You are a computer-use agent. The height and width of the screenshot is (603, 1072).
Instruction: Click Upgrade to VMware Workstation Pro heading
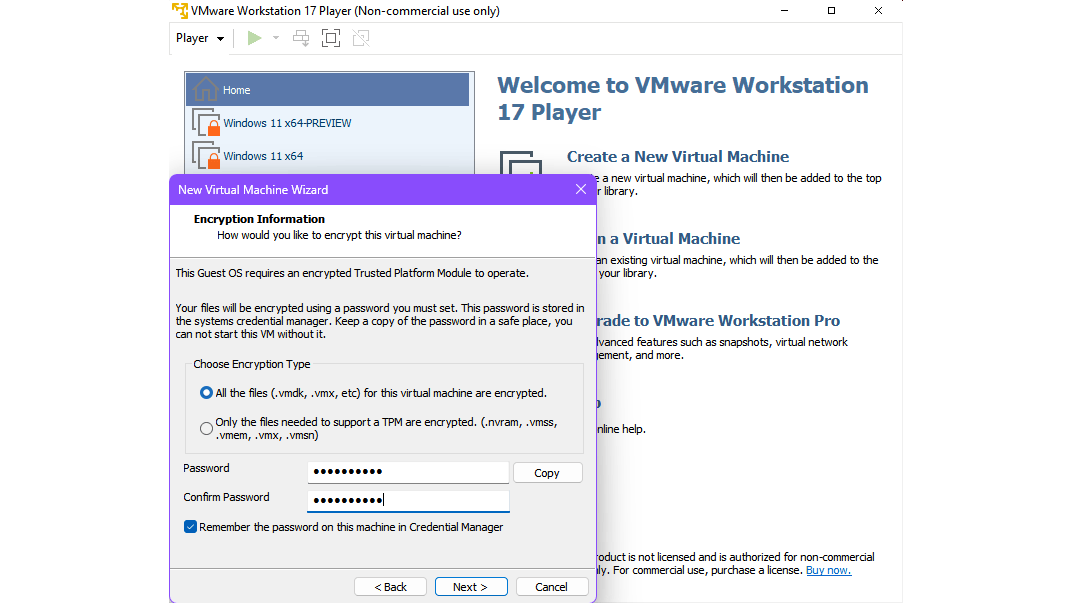[718, 321]
